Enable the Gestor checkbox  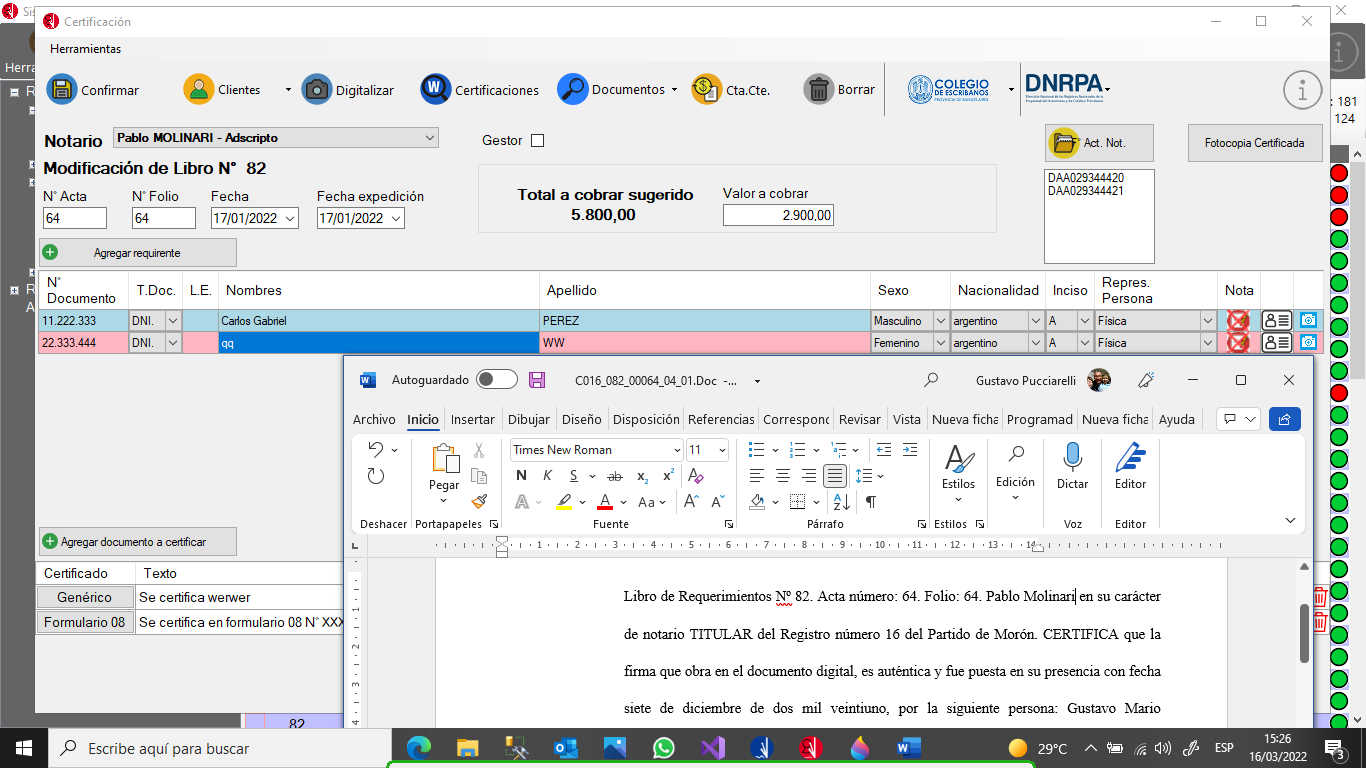coord(537,141)
